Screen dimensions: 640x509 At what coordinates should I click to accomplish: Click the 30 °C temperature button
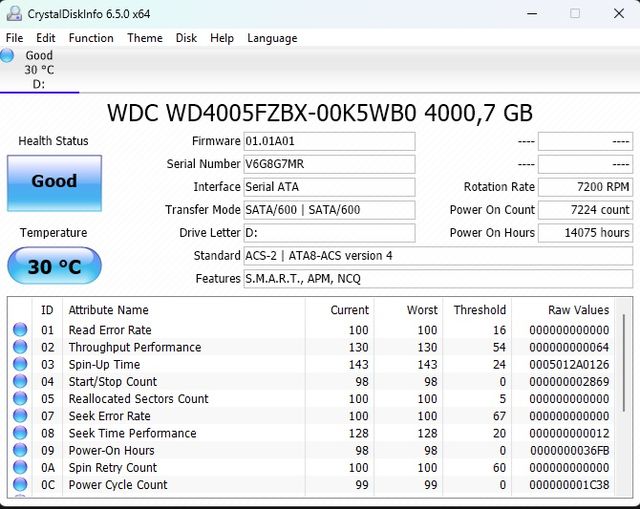(x=54, y=266)
